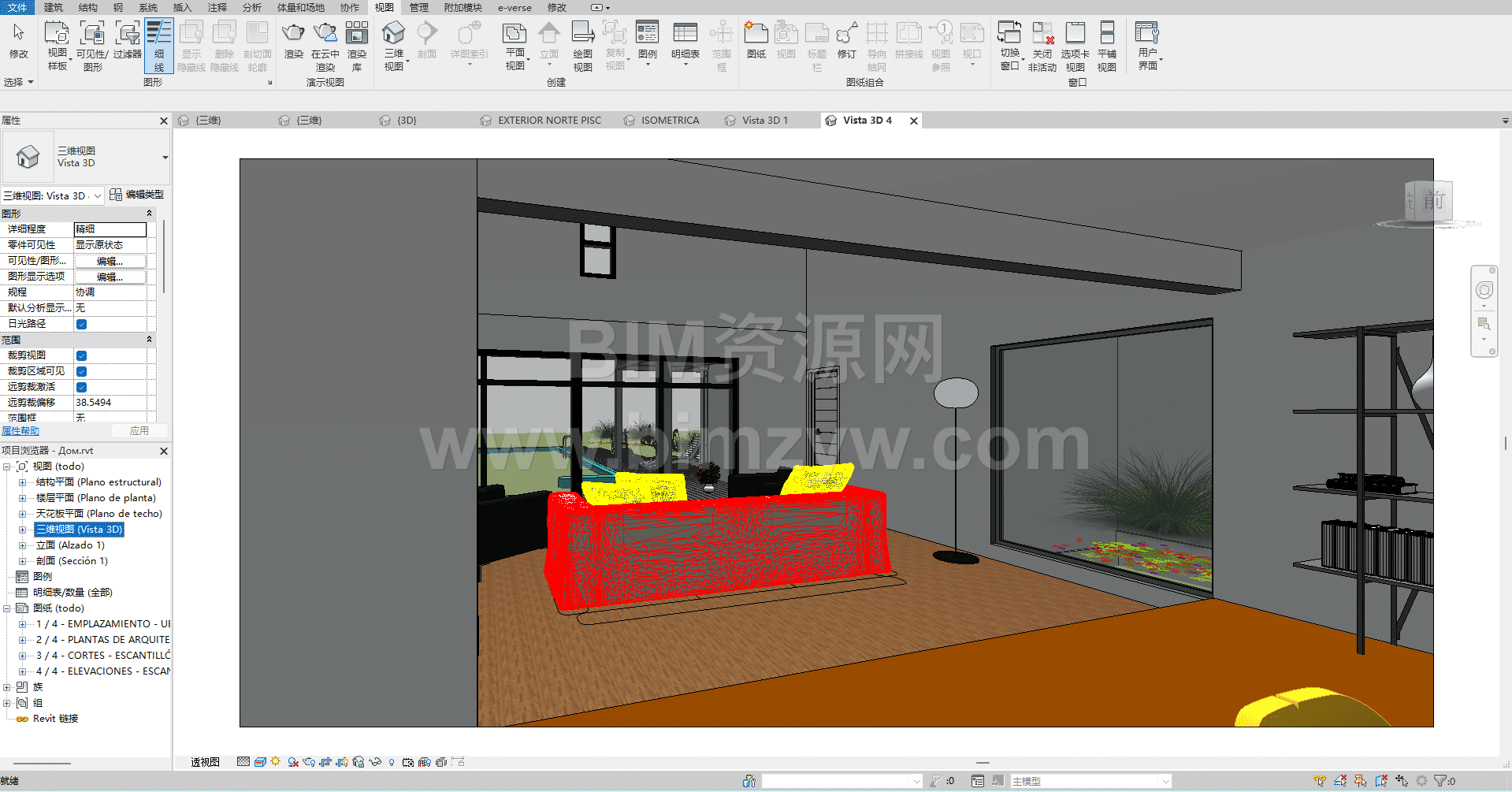Open 用户界面 user interface options
The image size is (1512, 792).
click(1148, 46)
